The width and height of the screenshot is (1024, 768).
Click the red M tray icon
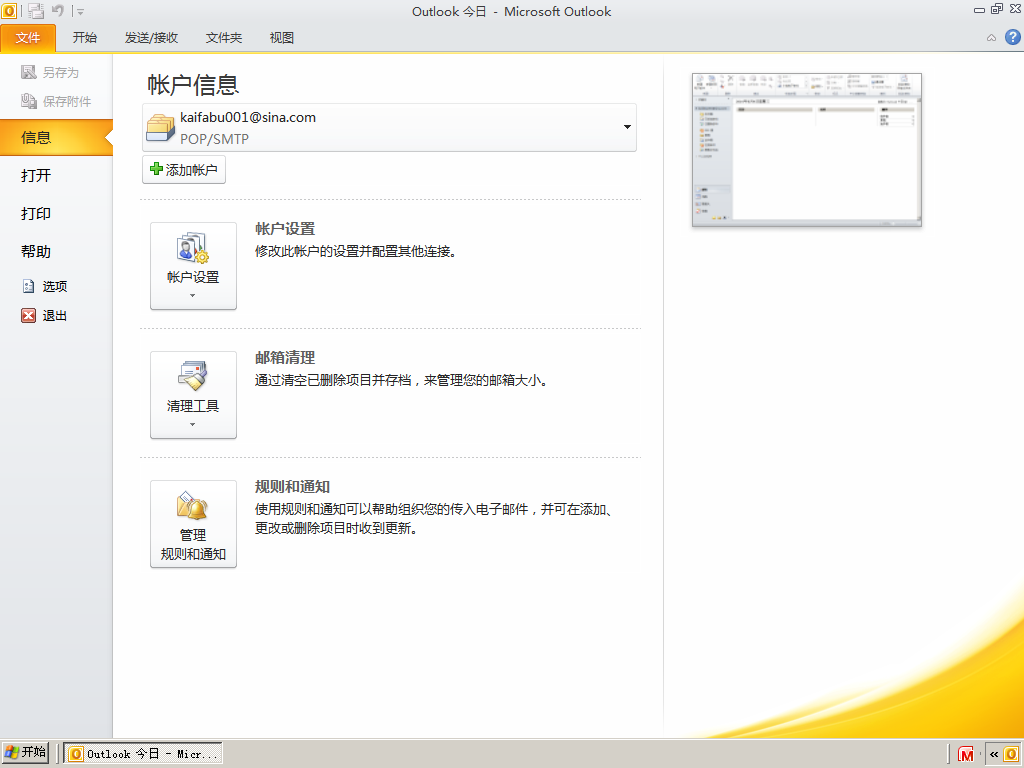click(966, 754)
